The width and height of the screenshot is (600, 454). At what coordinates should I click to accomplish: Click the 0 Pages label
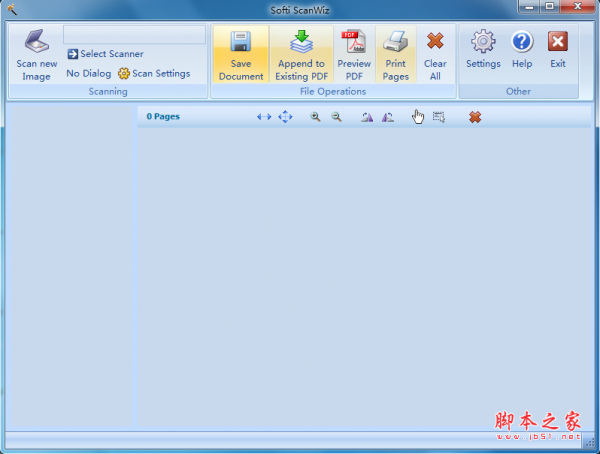[x=163, y=116]
